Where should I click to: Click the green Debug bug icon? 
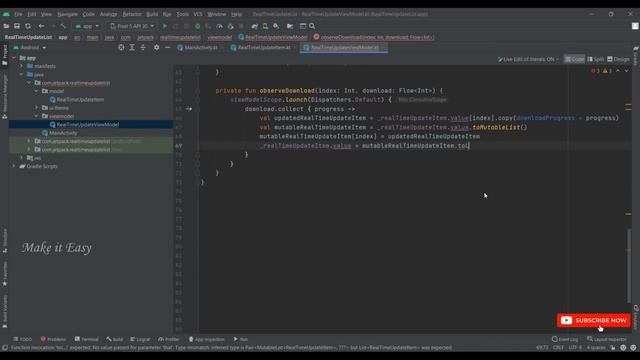[198, 26]
